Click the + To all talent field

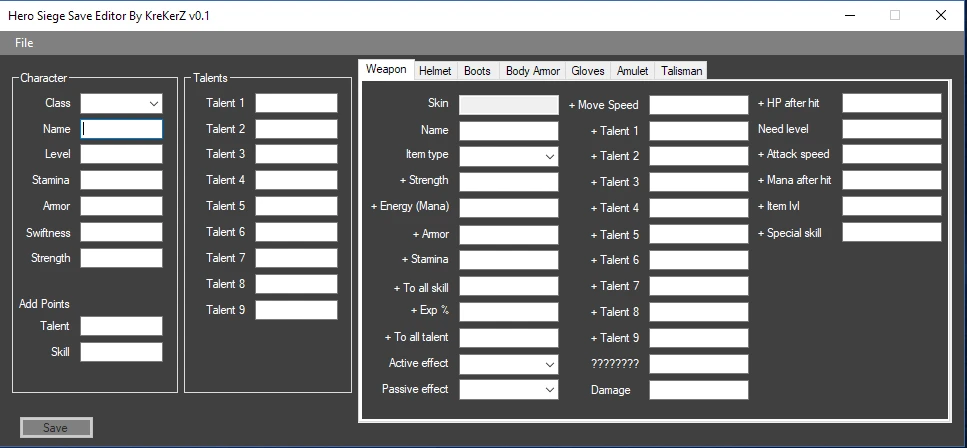pos(509,338)
